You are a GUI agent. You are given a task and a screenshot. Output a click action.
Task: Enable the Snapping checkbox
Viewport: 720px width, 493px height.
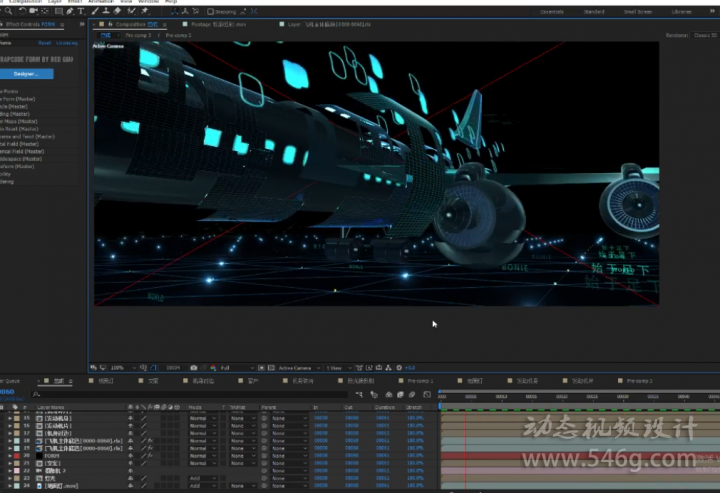click(210, 11)
